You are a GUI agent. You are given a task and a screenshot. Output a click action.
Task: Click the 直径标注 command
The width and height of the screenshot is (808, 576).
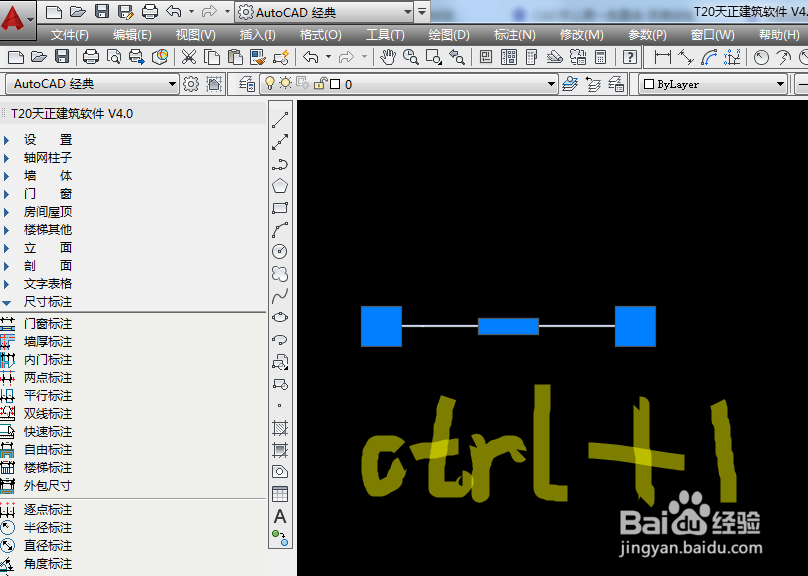coord(47,546)
